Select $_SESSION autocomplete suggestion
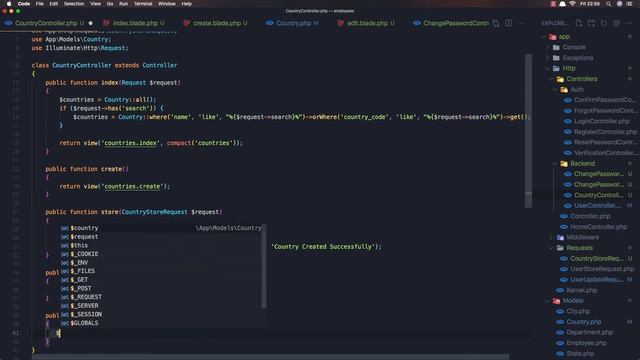Viewport: 640px width, 360px height. pos(161,314)
